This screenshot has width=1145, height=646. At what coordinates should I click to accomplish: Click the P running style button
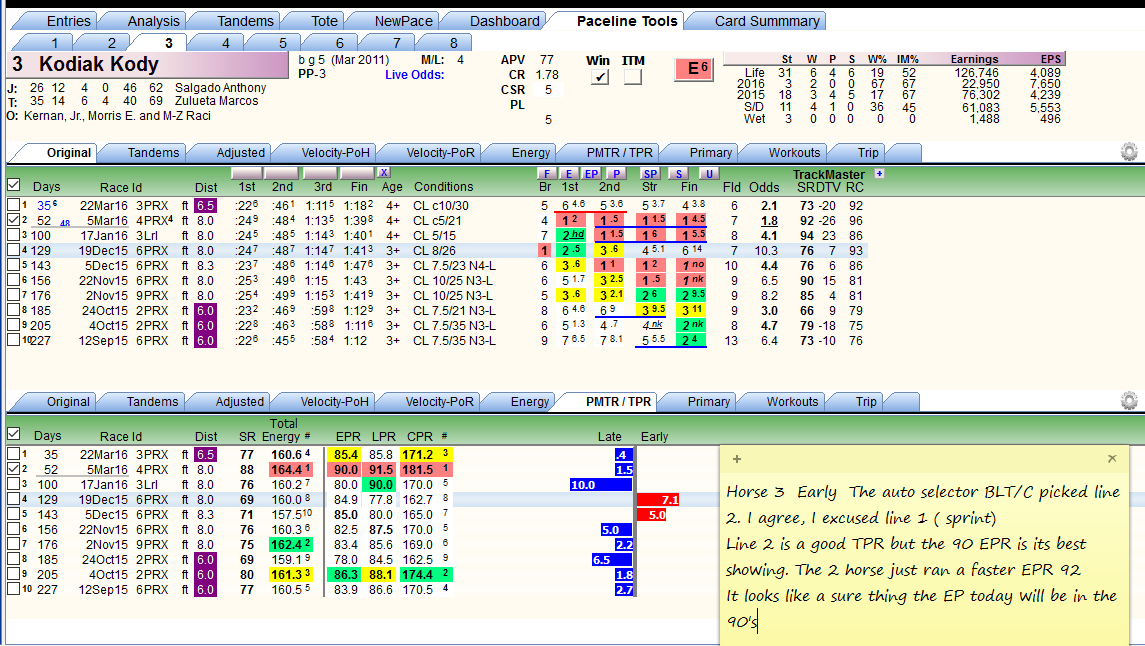click(x=616, y=174)
